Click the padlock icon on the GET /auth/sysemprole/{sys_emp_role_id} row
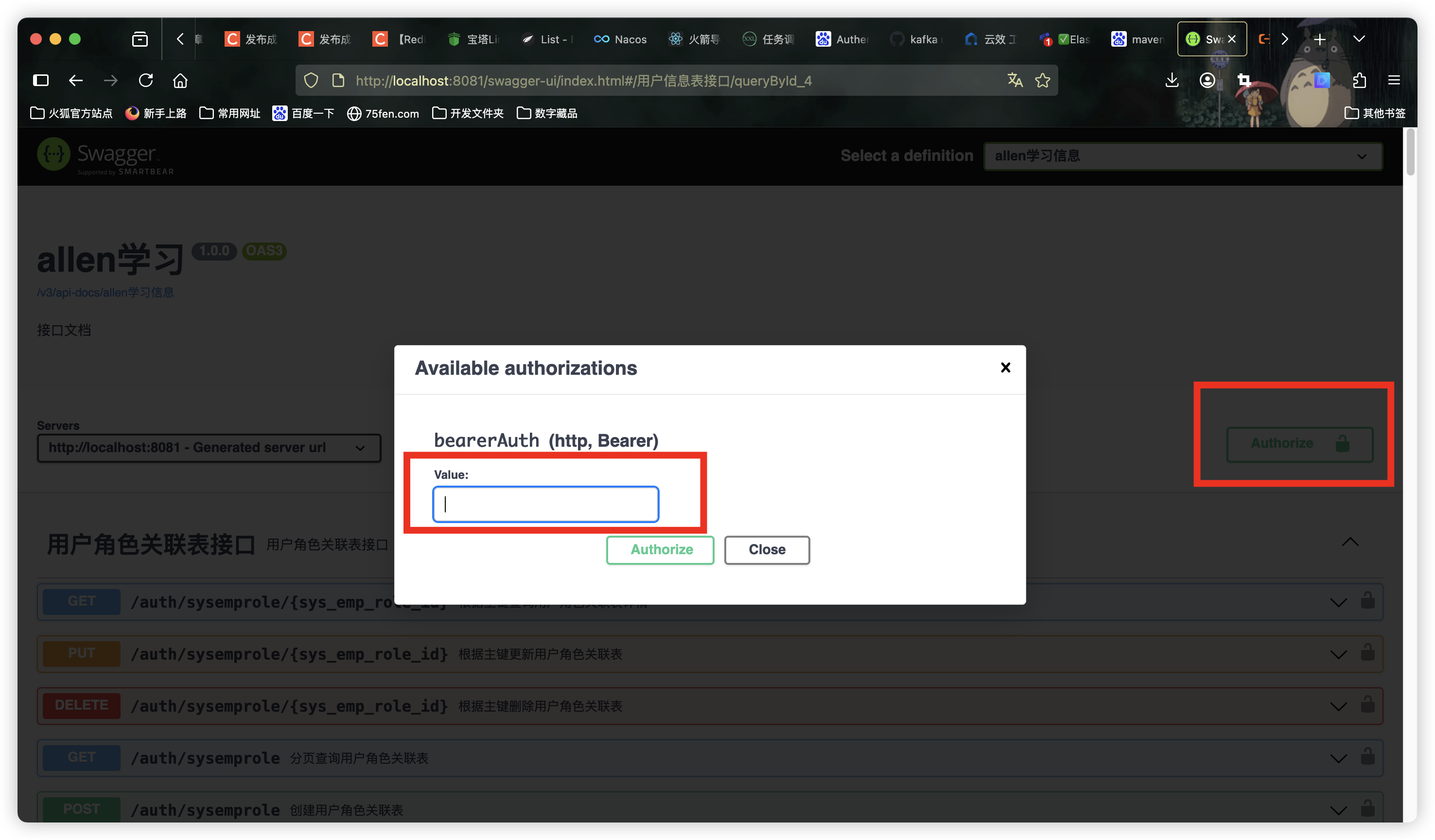 click(x=1368, y=601)
